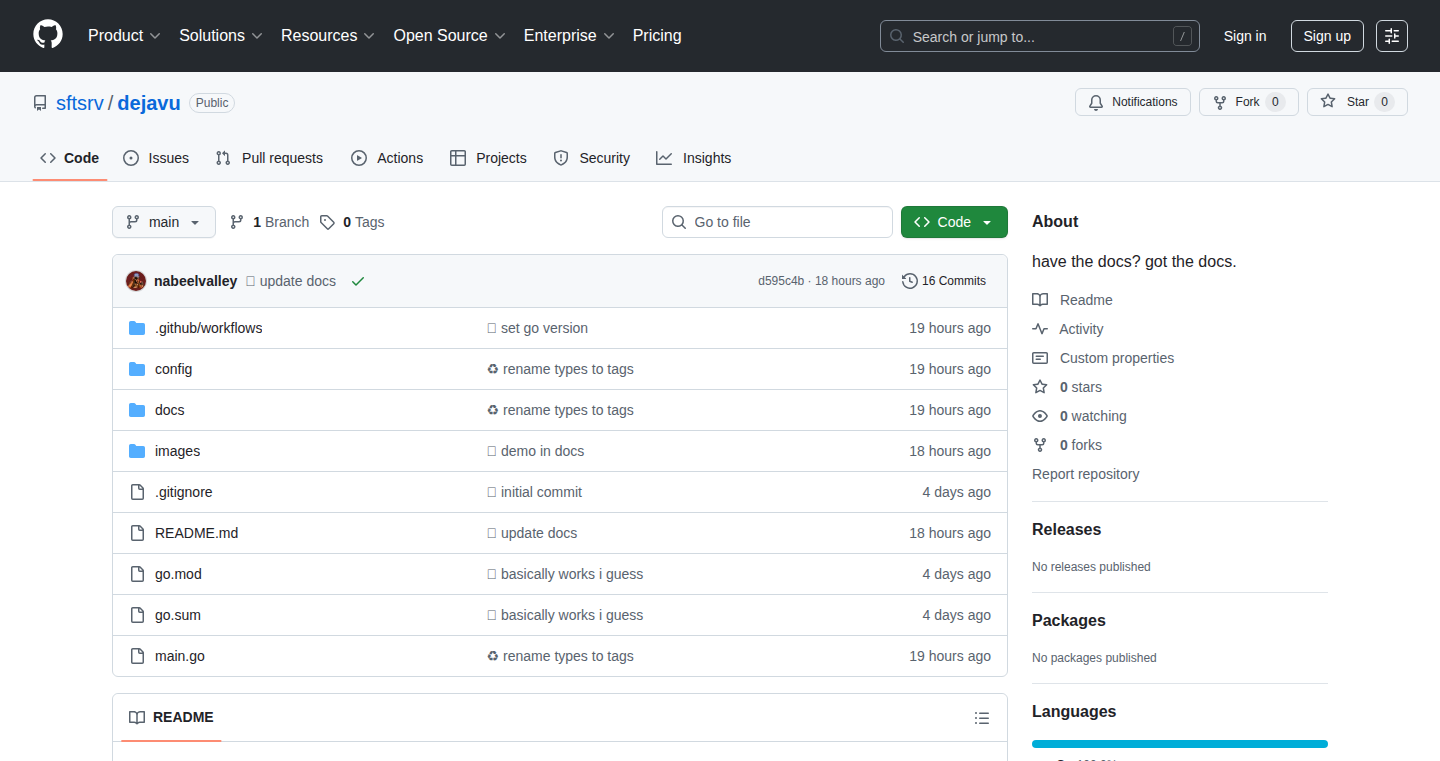Click 'initial commit' message
Viewport: 1440px width, 761px height.
542,492
